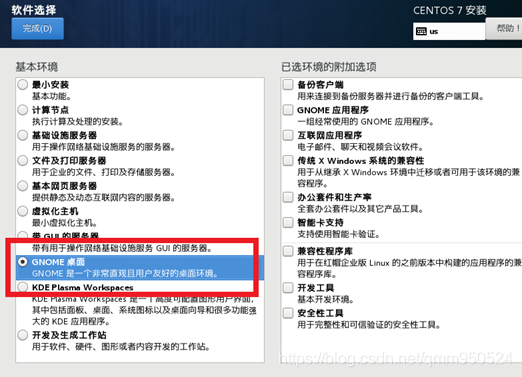This screenshot has width=522, height=377.
Task: Pick the 虚拟化主机 environment radio
Action: coord(23,211)
